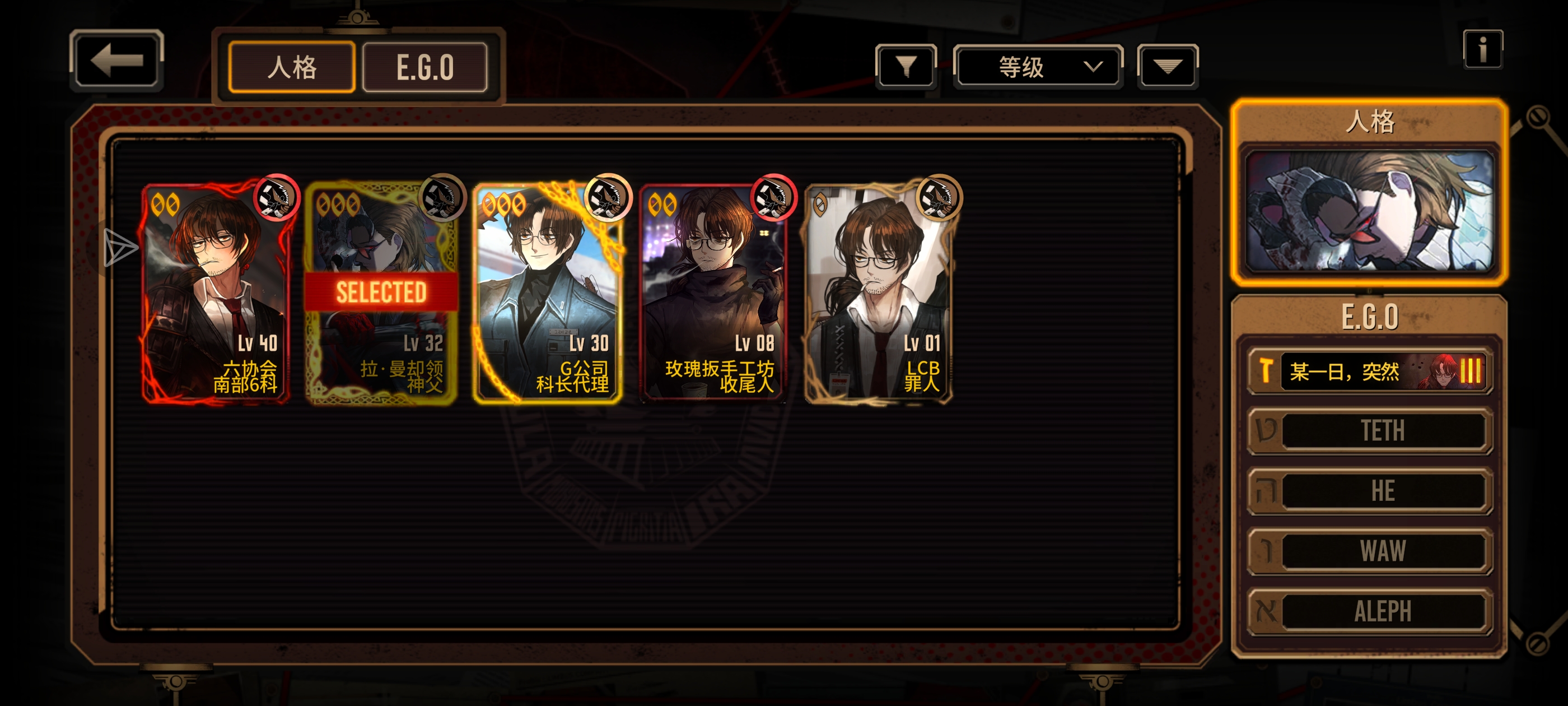This screenshot has width=1568, height=706.
Task: Click the sinner badge on the LCB 罪人 card
Action: (939, 197)
